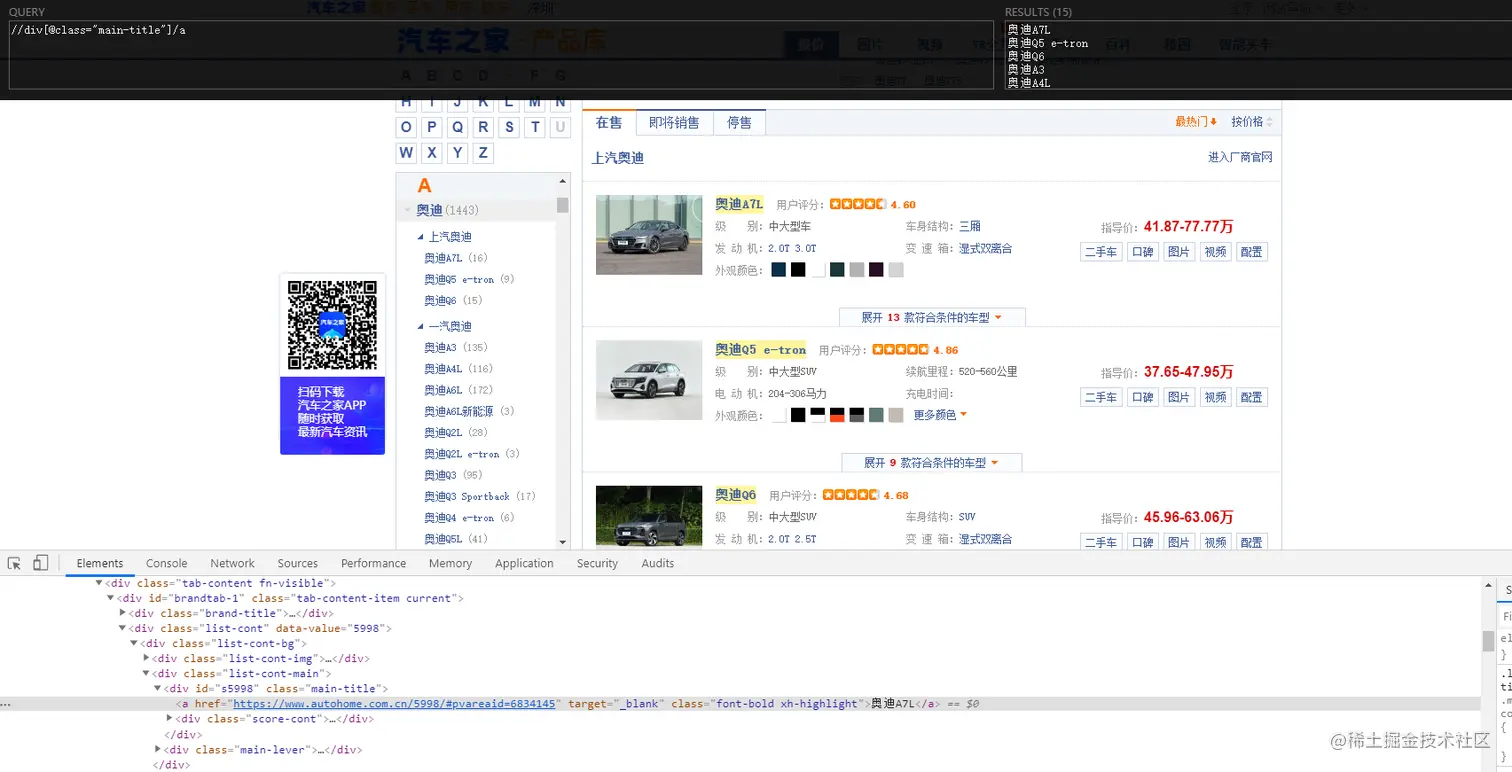Choose the beige swatch for 奥迪Q5 e-tron
The image size is (1512, 772).
[x=895, y=415]
